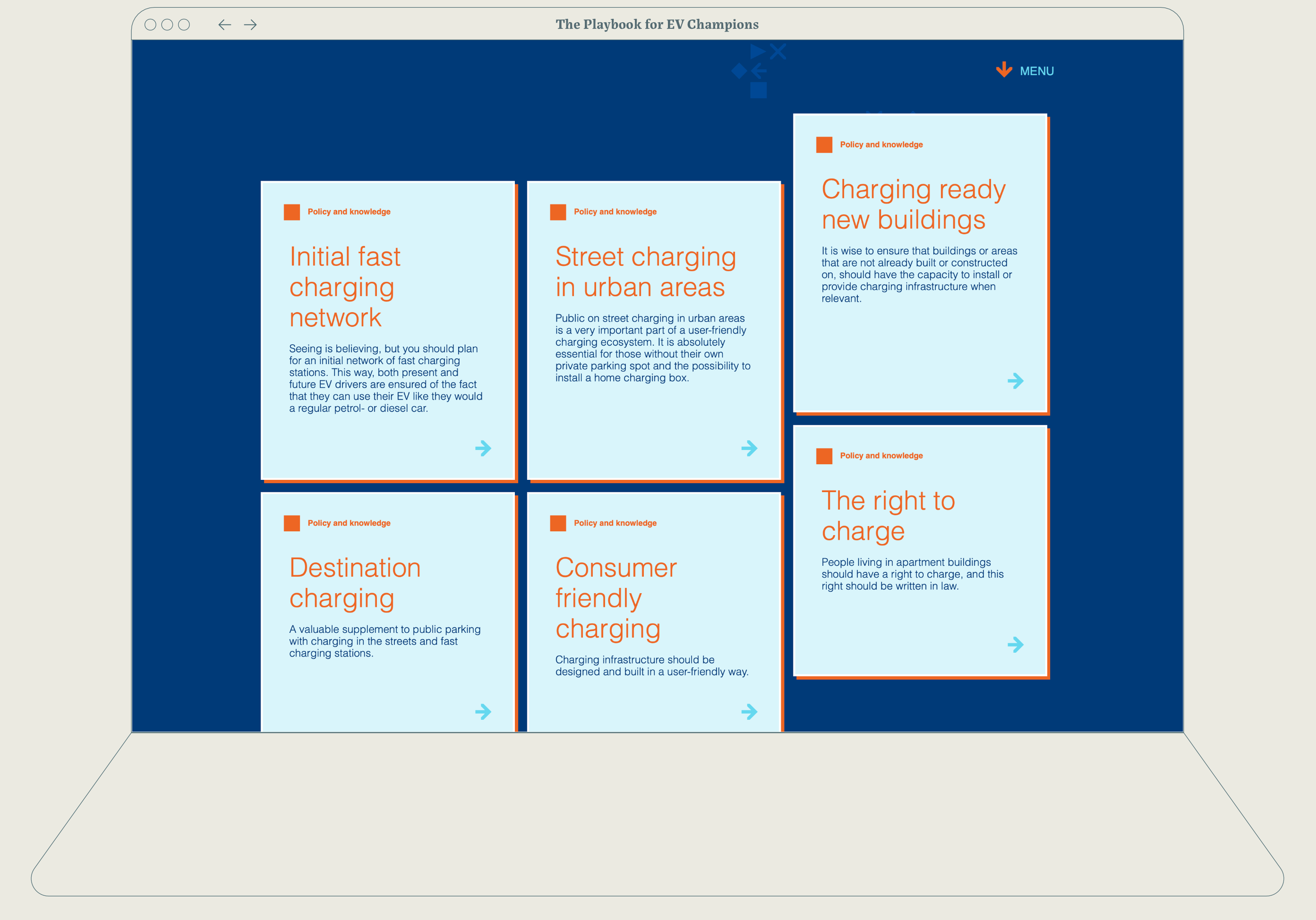The width and height of the screenshot is (1316, 920).
Task: Click orange square on Consumer friendly charging card
Action: click(557, 523)
